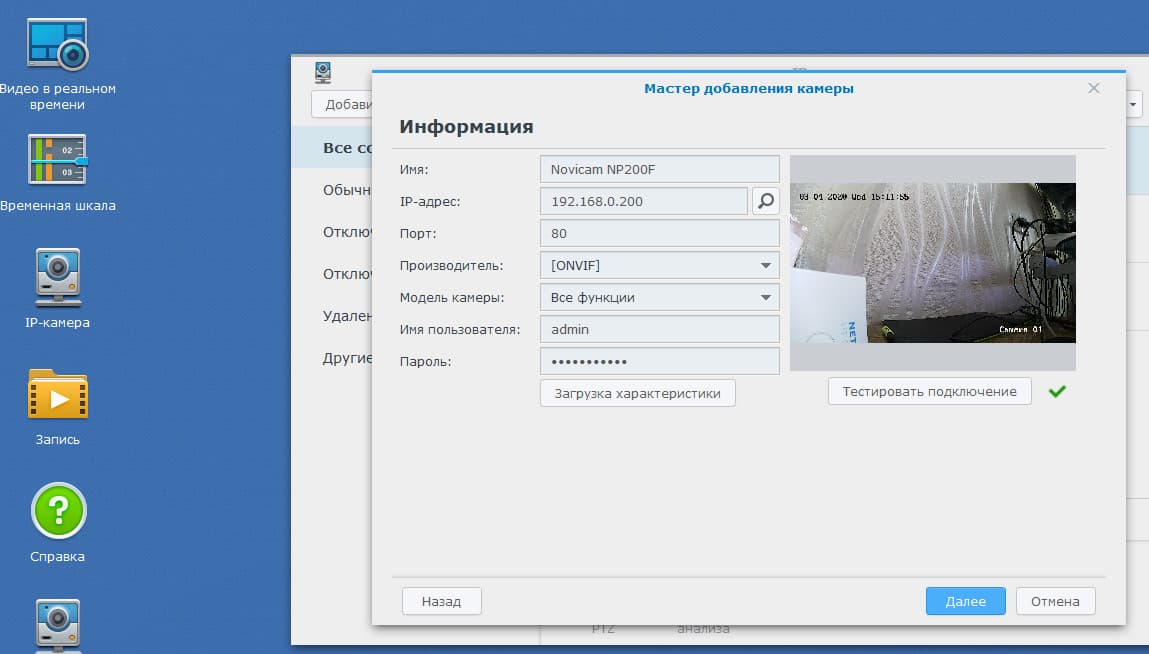Image resolution: width=1149 pixels, height=654 pixels.
Task: Close the camera add wizard dialog
Action: [1093, 88]
